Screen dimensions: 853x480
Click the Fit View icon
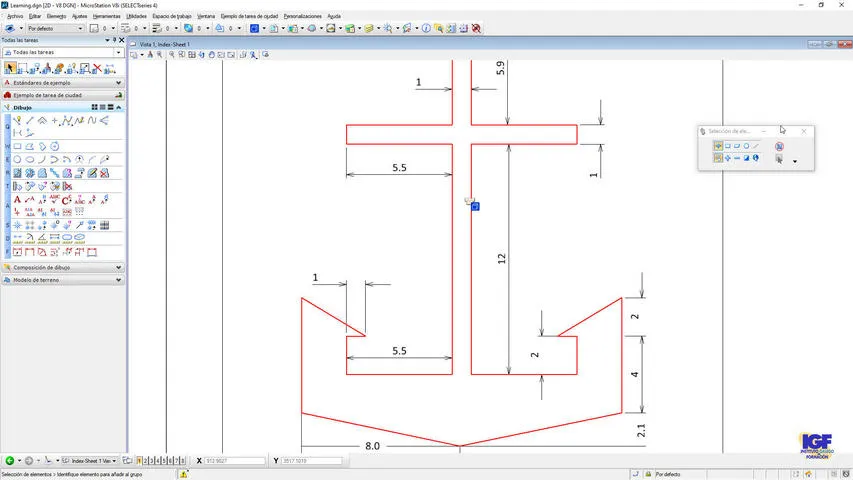point(192,55)
